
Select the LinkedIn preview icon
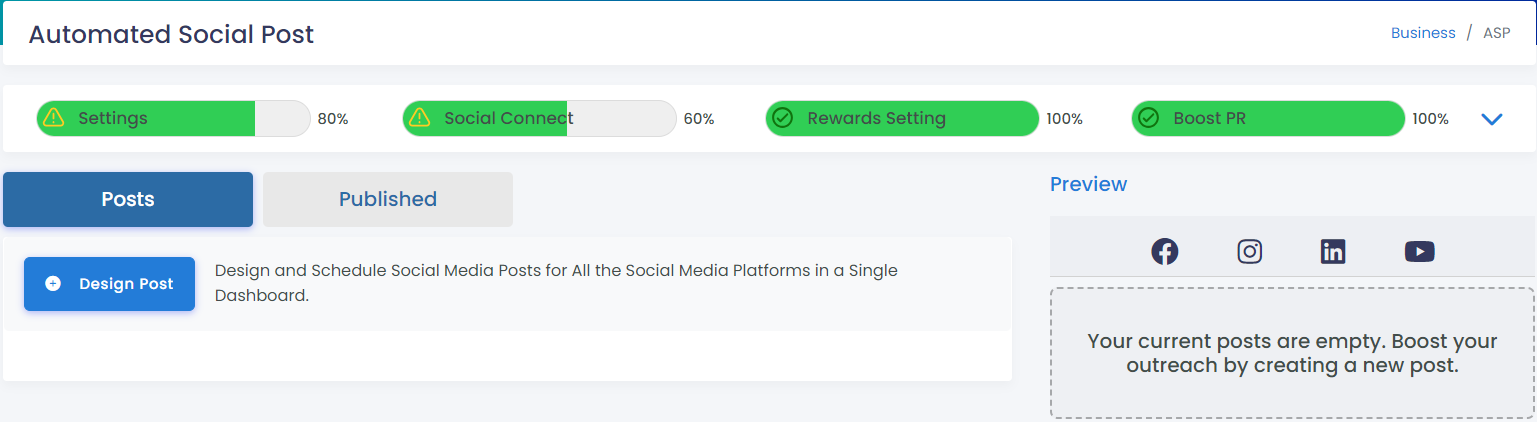tap(1333, 251)
